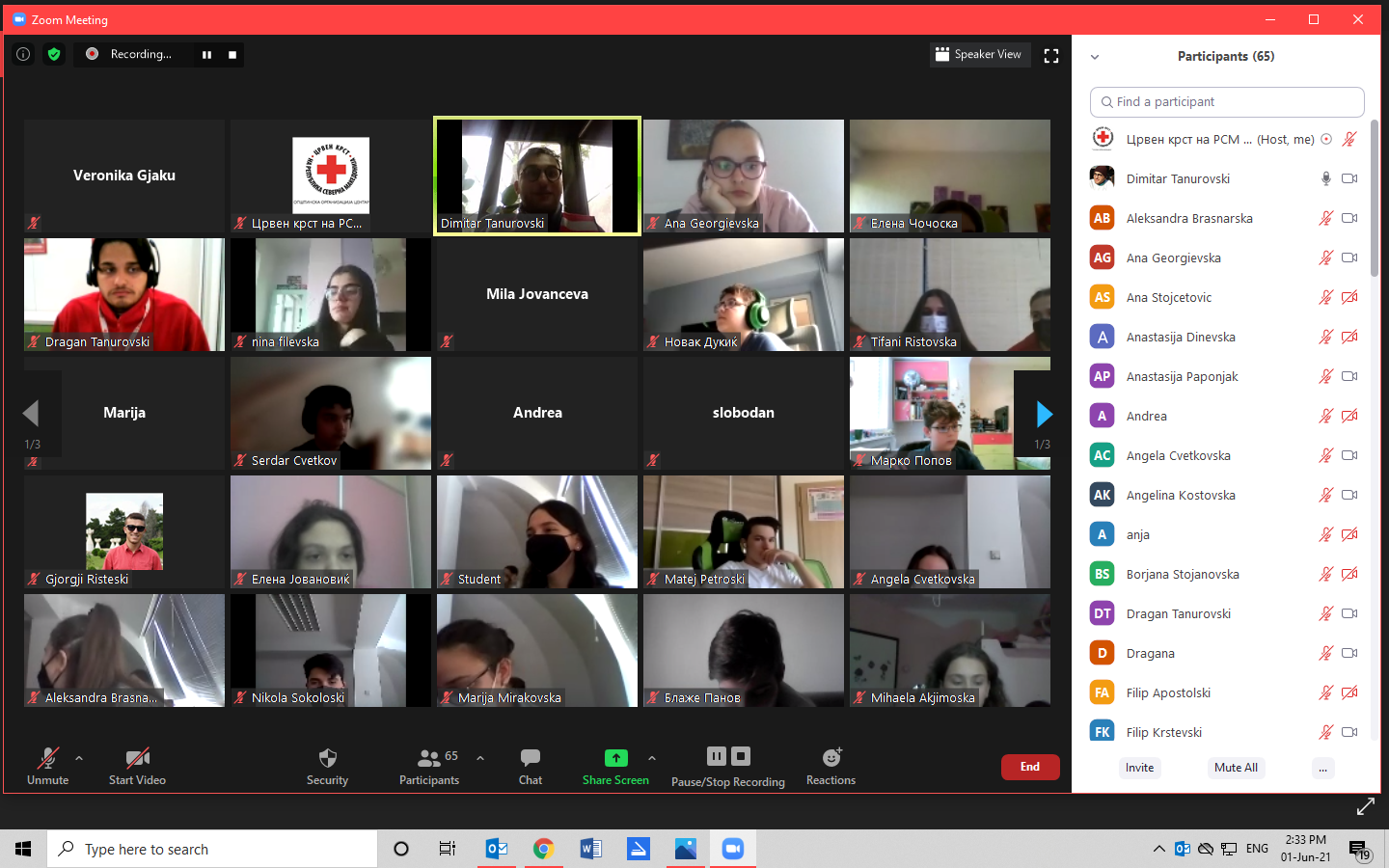Enter full screen mode
The width and height of the screenshot is (1389, 868).
coord(1051,56)
